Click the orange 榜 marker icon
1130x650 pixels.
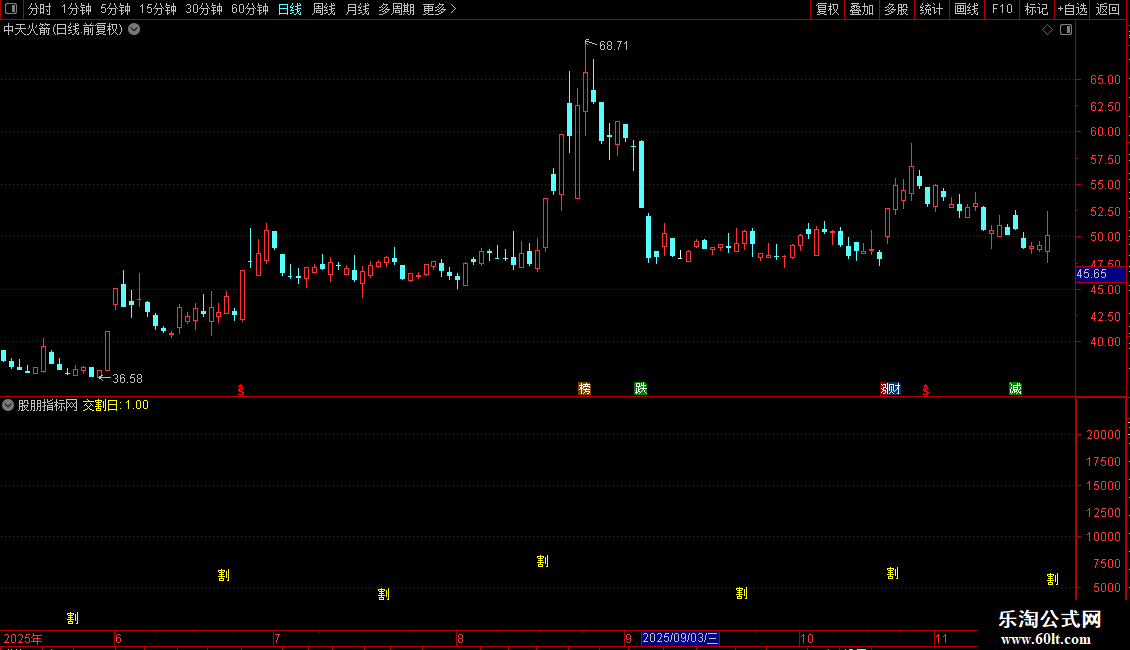click(x=584, y=388)
